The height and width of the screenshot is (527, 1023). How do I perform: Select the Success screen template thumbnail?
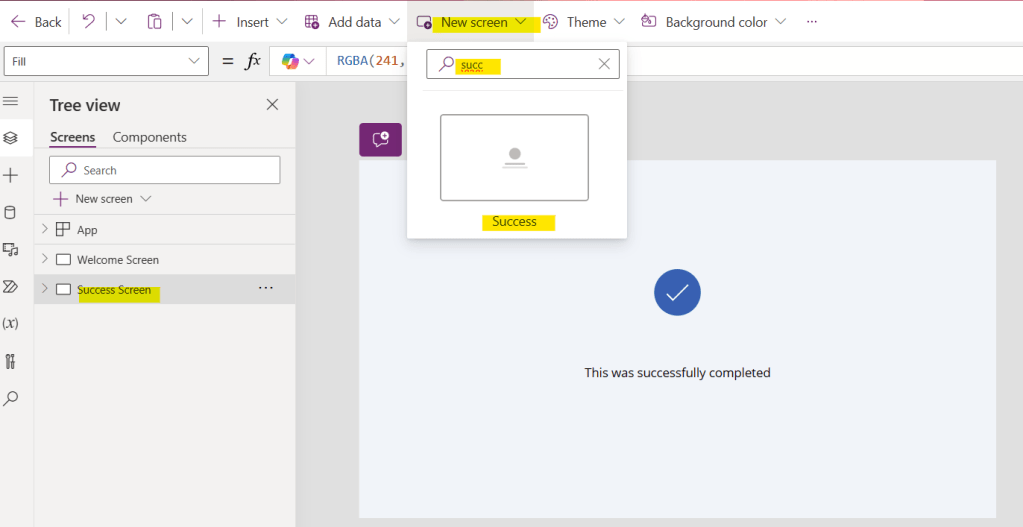point(514,157)
